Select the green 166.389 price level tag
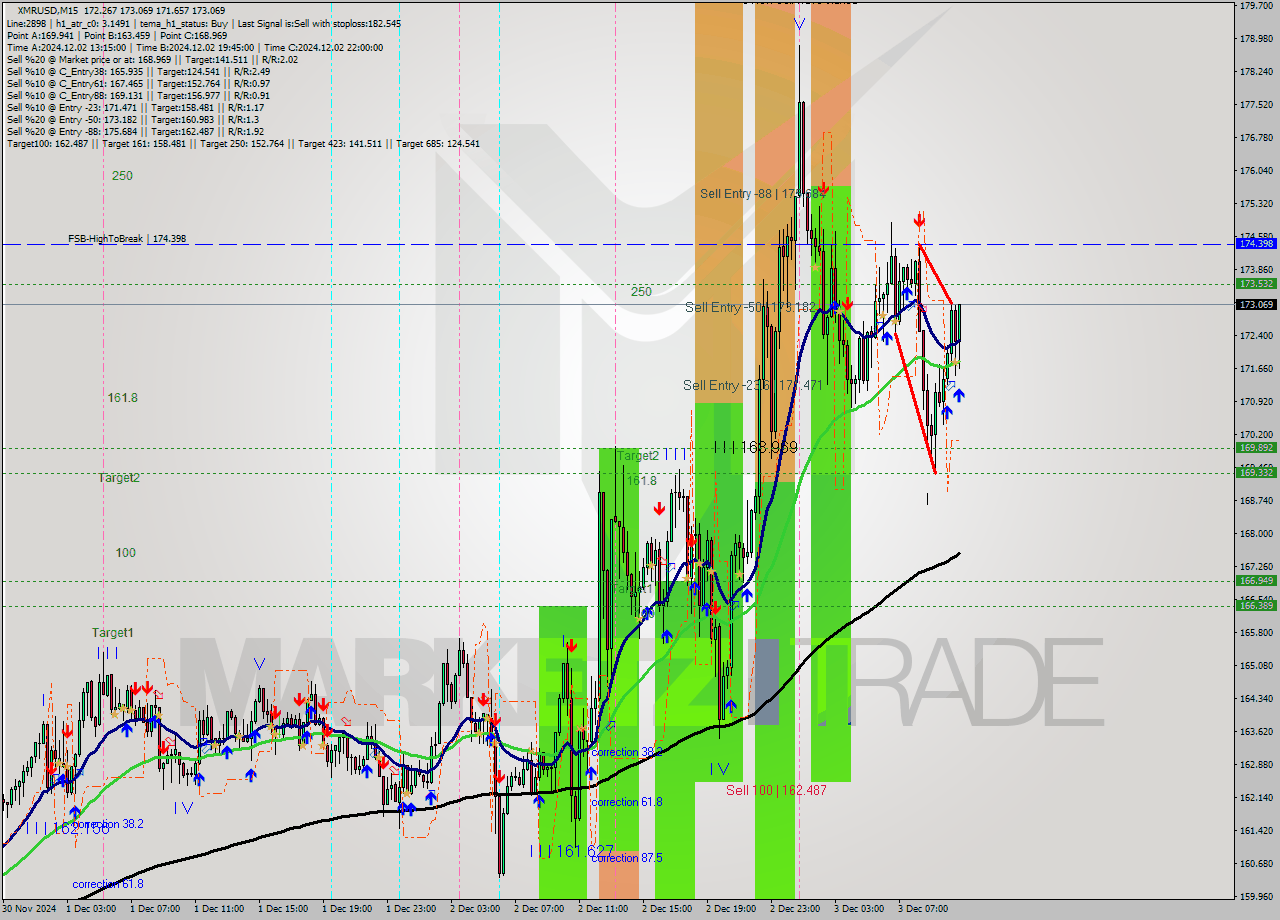This screenshot has height=920, width=1280. 1256,606
